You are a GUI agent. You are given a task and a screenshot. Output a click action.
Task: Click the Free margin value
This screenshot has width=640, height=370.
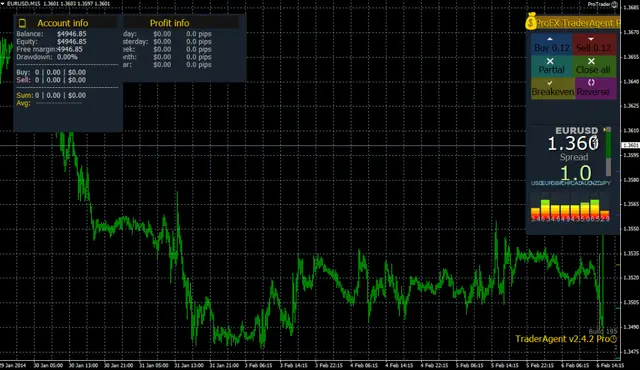point(70,49)
